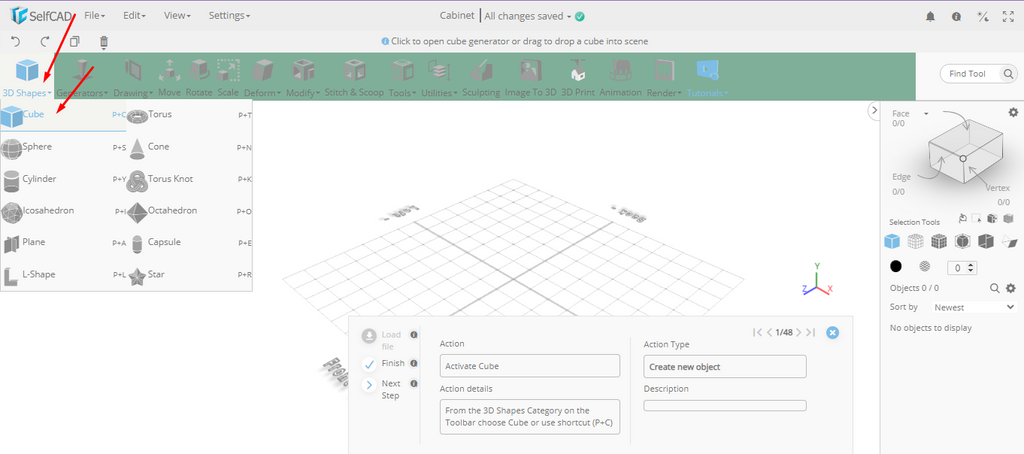This screenshot has height=454, width=1024.
Task: Click the trash delete icon
Action: pyautogui.click(x=104, y=42)
